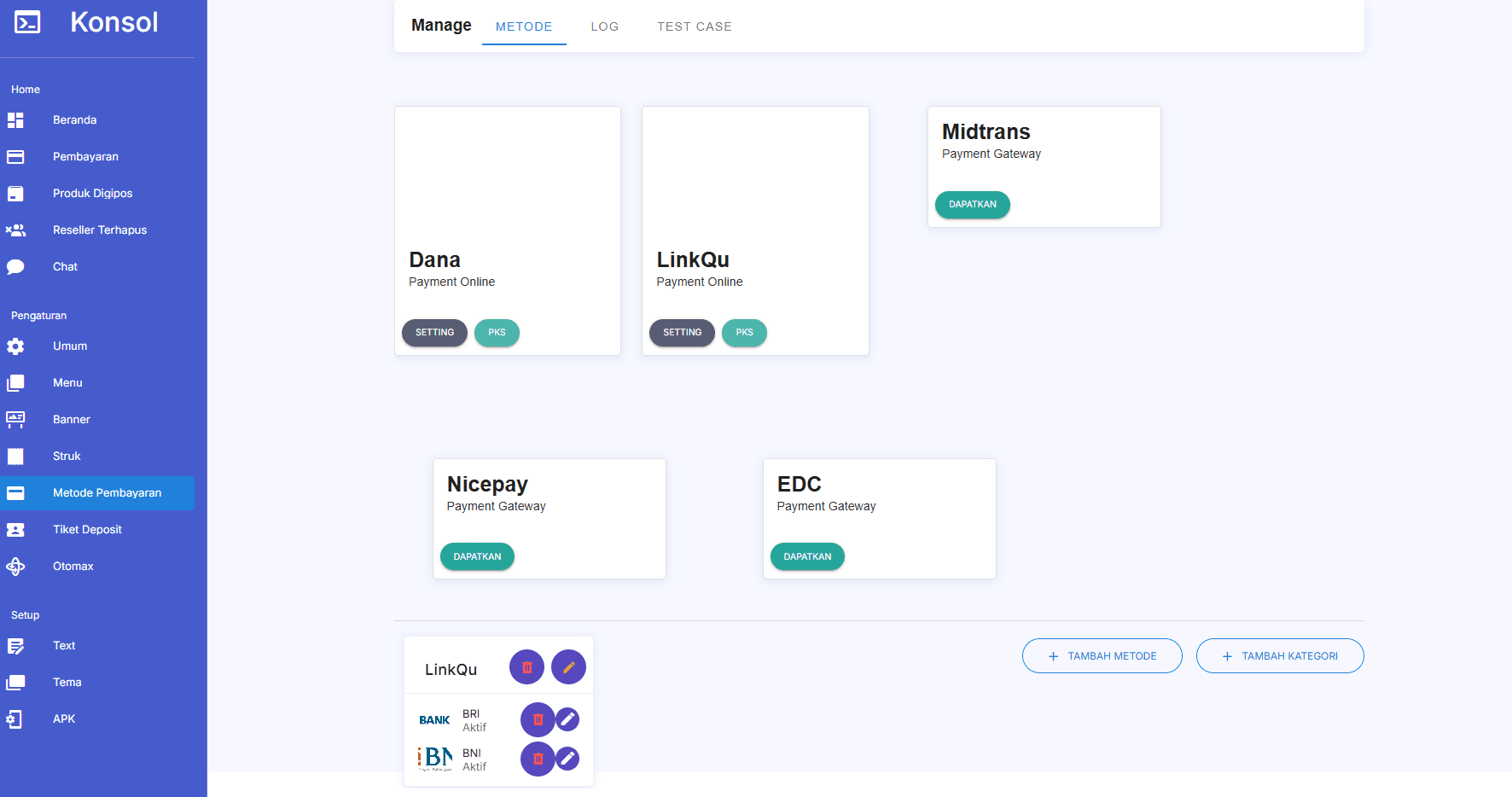Select the METODE tab
This screenshot has width=1512, height=797.
[524, 26]
